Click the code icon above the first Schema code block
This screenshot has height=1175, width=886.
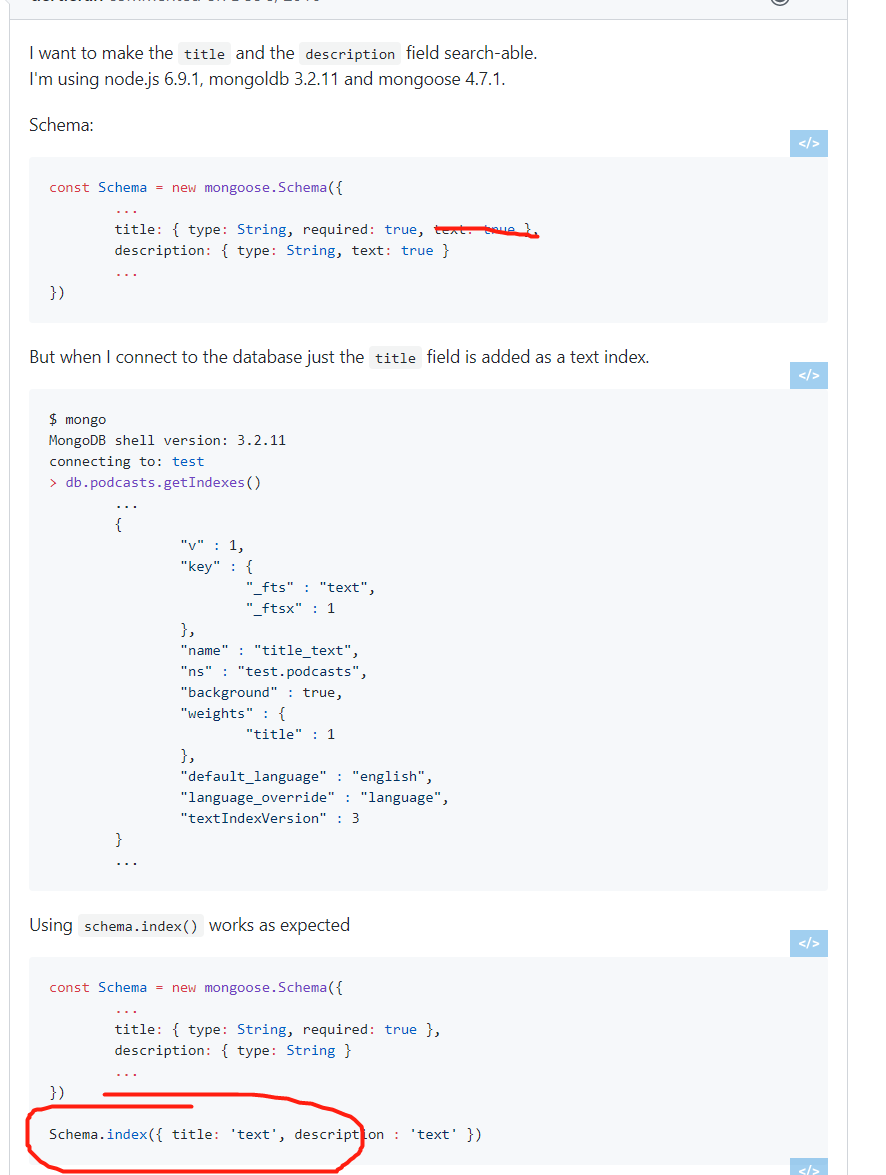(x=809, y=143)
